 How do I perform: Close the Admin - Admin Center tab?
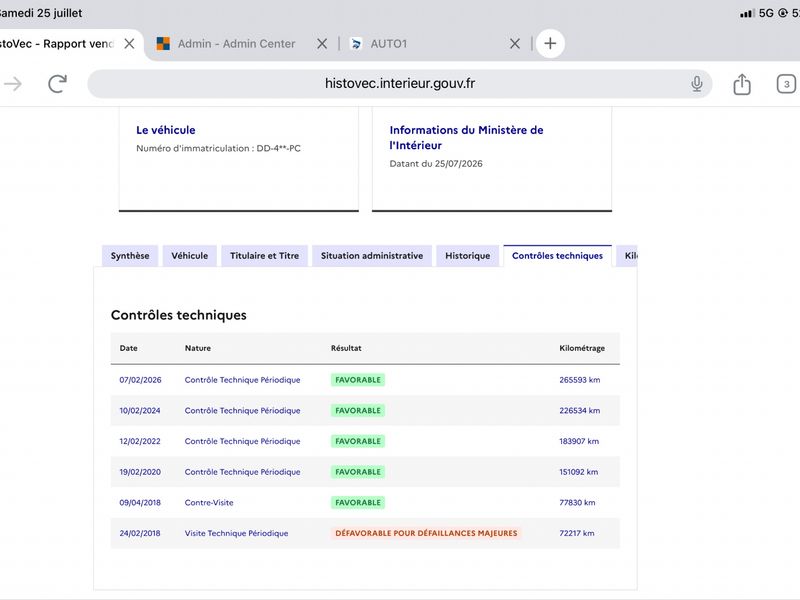[322, 44]
